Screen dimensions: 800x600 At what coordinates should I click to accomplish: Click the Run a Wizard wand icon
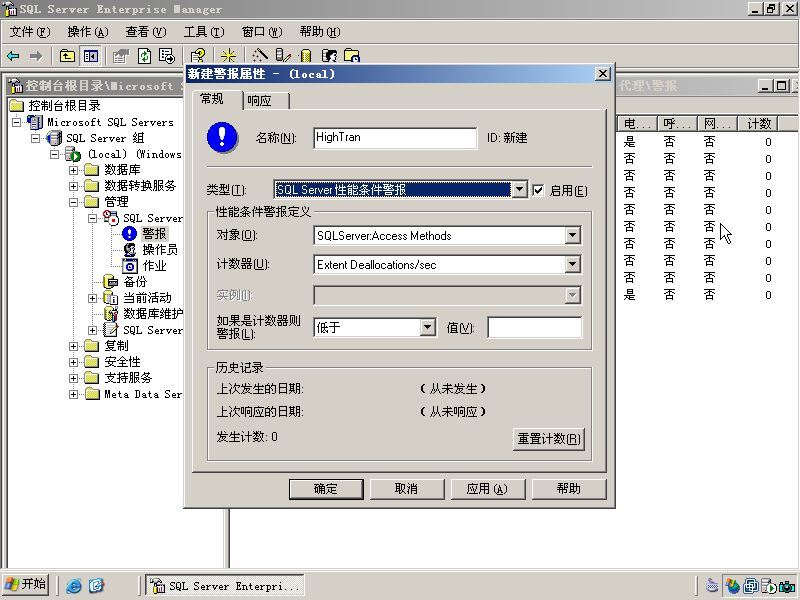coord(260,56)
